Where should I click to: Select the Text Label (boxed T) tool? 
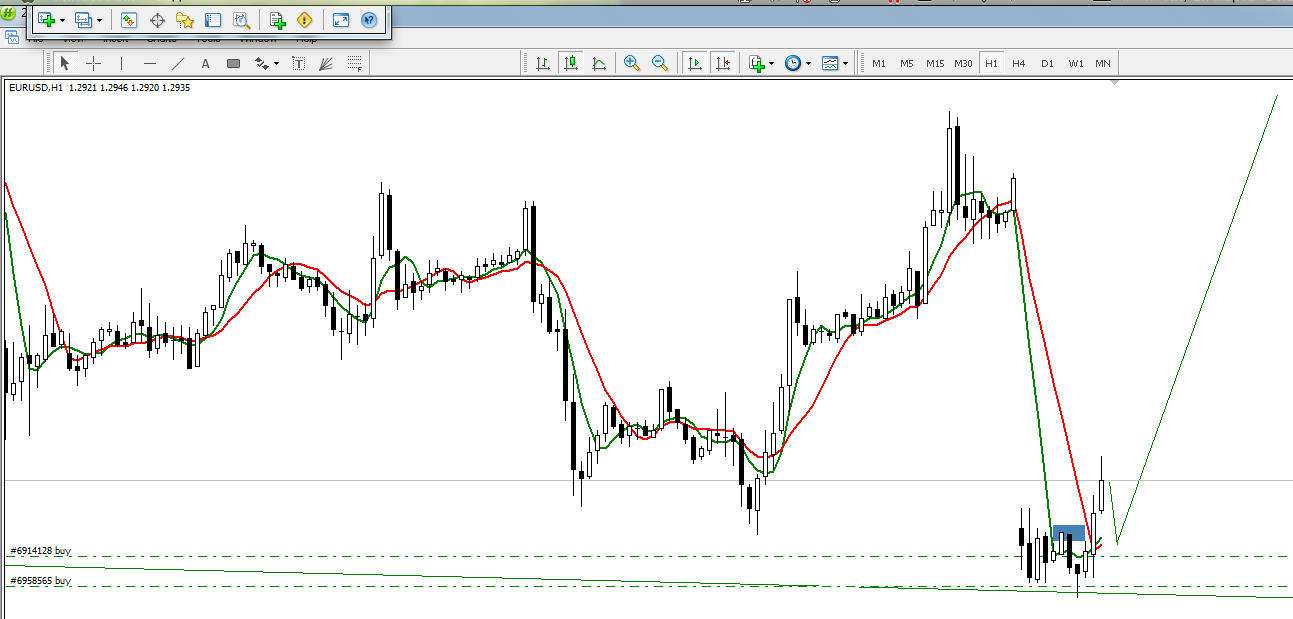coord(298,63)
